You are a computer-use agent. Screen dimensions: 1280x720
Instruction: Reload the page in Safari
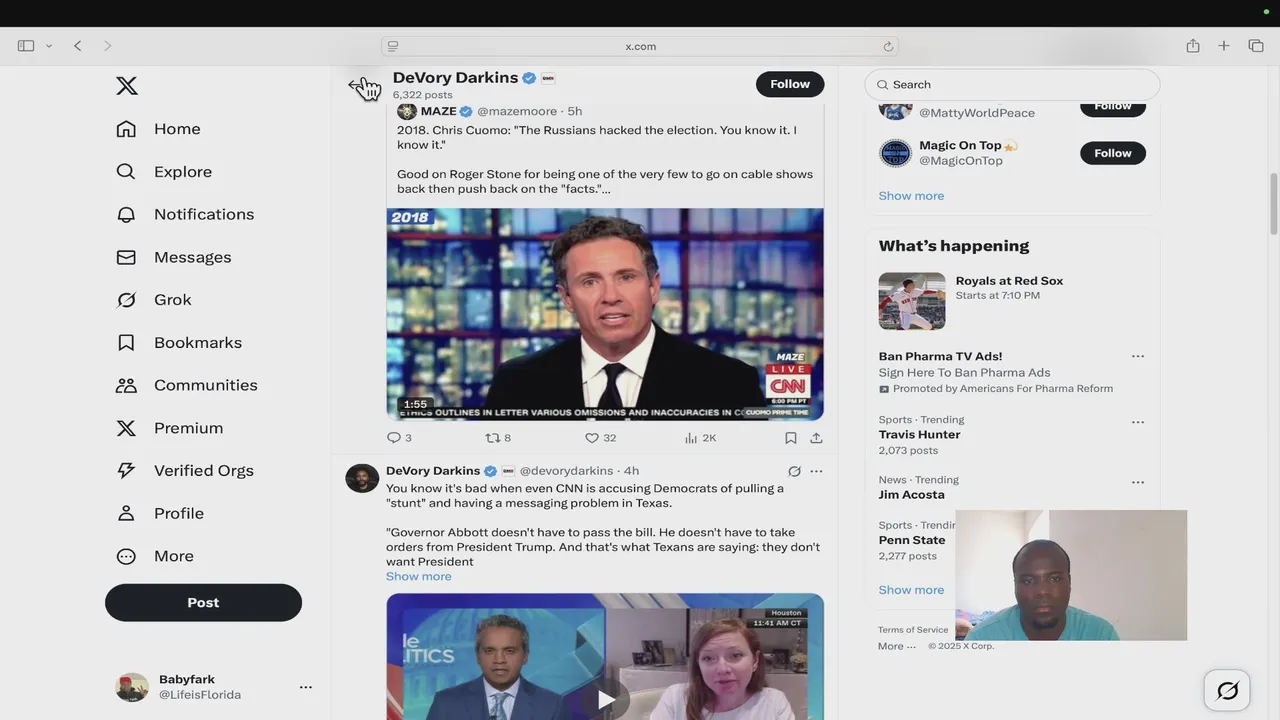coord(888,46)
